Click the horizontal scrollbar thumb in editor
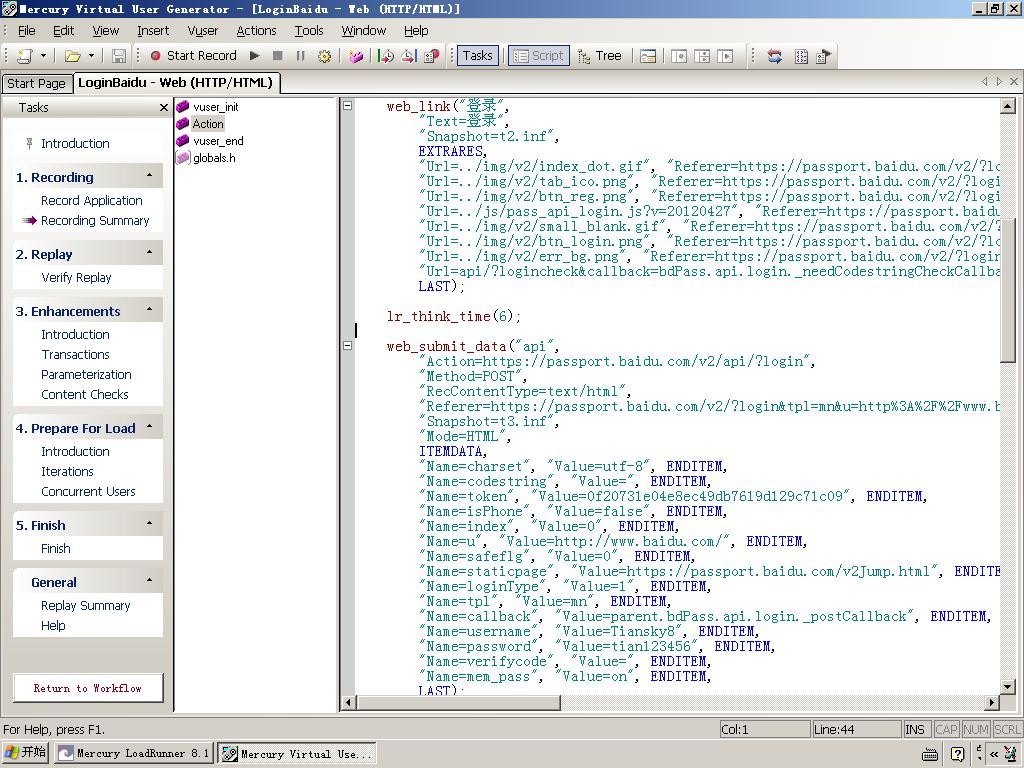This screenshot has height=768, width=1024. pyautogui.click(x=458, y=703)
